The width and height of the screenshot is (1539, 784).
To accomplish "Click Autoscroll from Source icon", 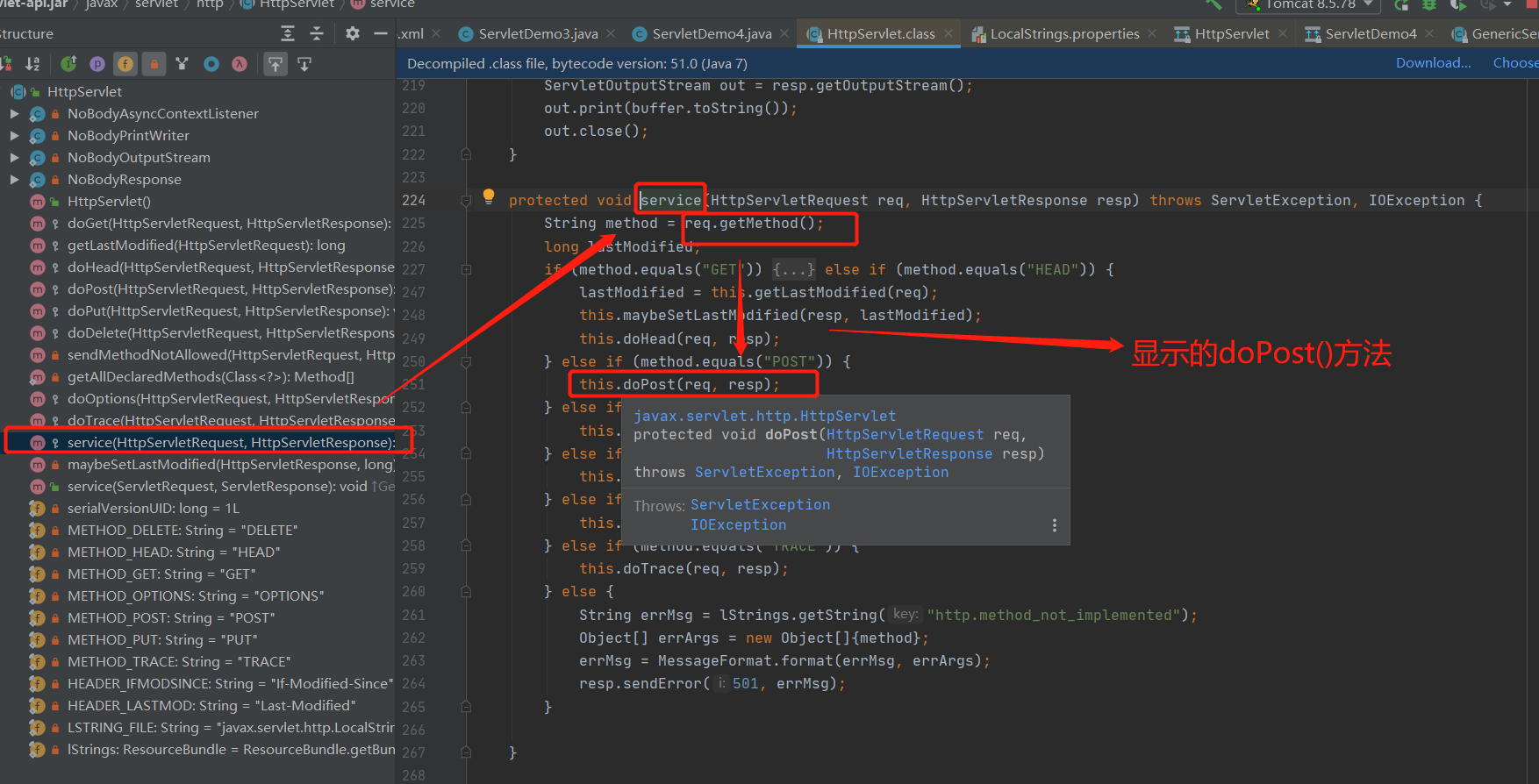I will click(304, 64).
